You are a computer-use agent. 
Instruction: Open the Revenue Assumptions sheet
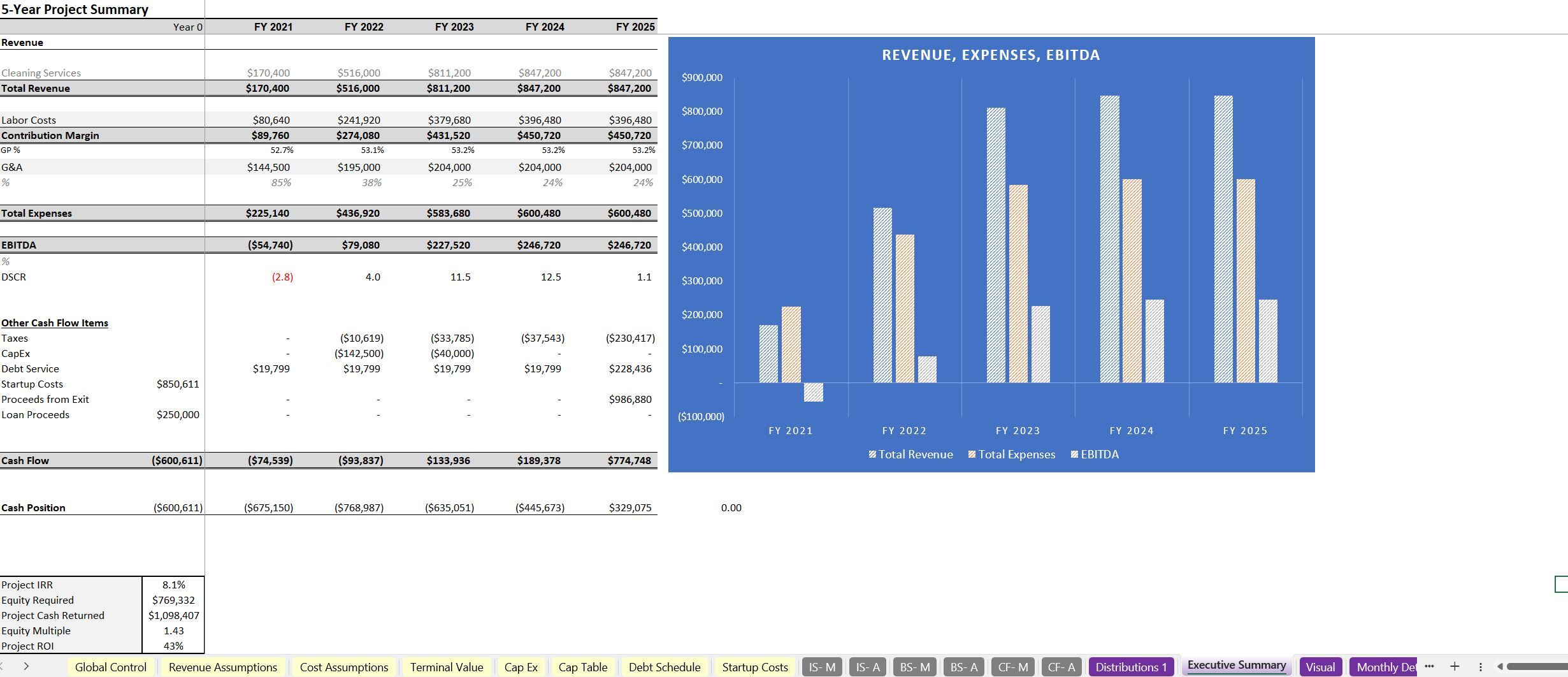222,667
